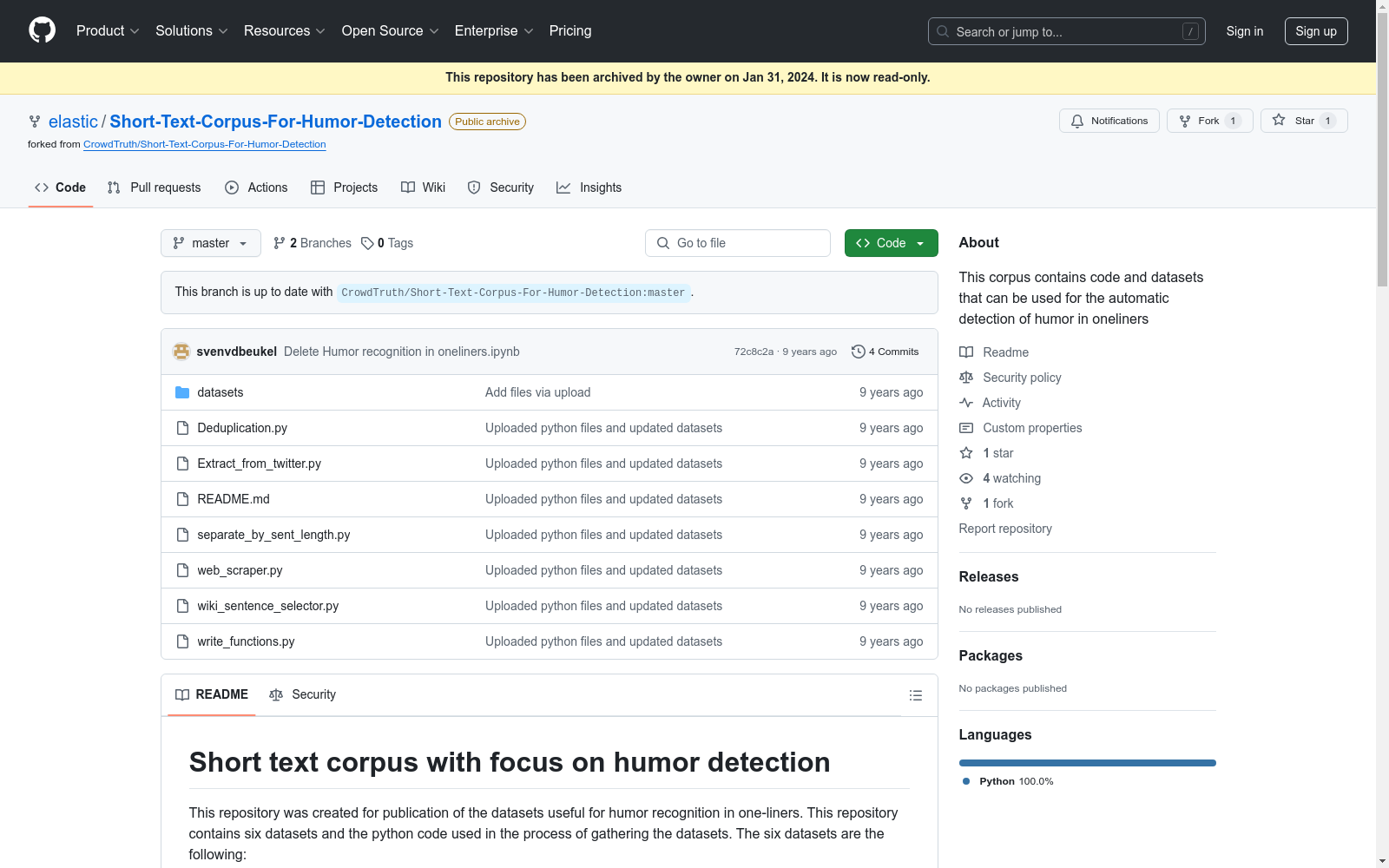Click the GitHub logo icon
This screenshot has width=1389, height=868.
[42, 30]
